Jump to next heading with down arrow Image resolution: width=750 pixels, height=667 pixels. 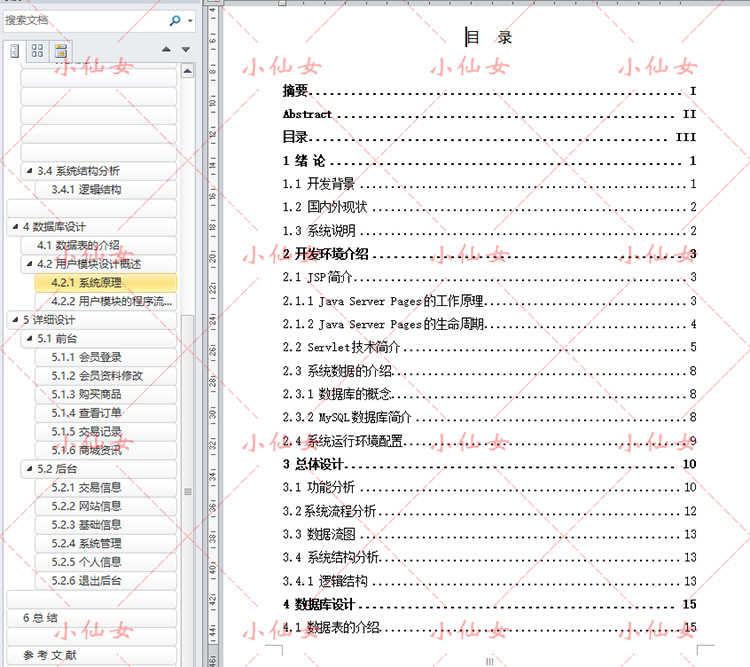point(186,49)
